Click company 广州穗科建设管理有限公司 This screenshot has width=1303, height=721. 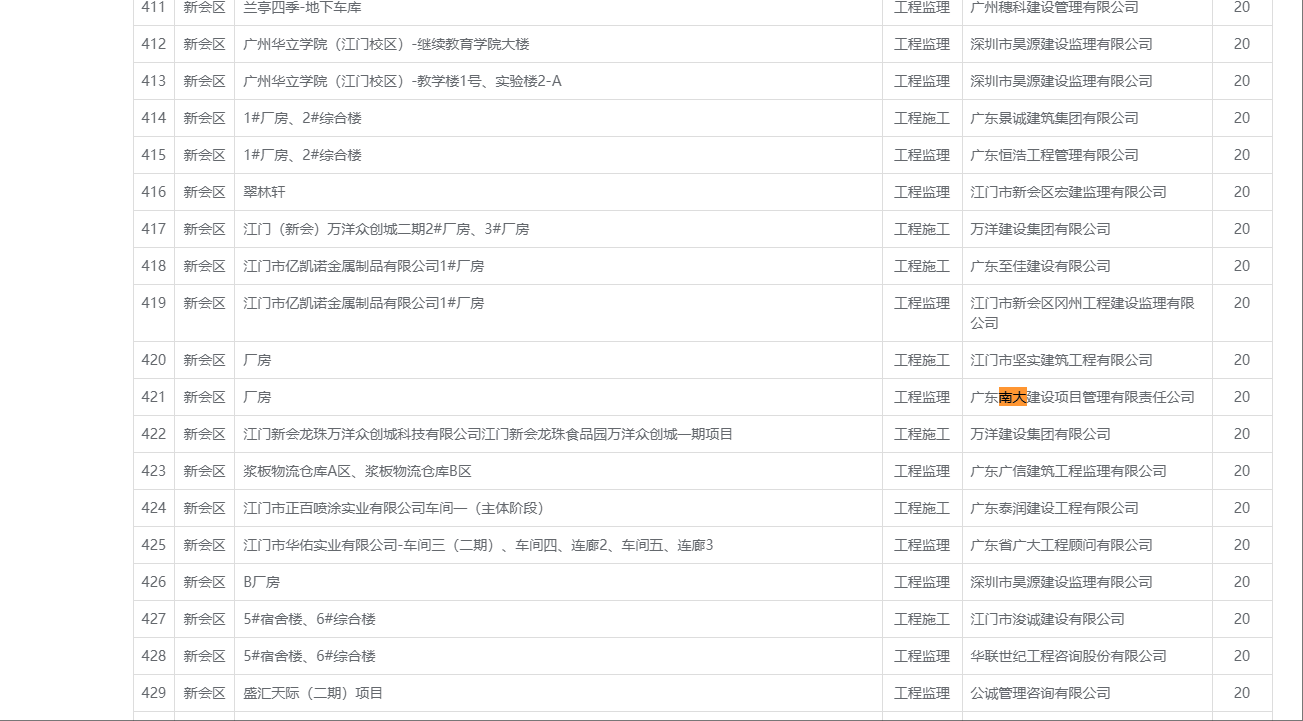1054,7
